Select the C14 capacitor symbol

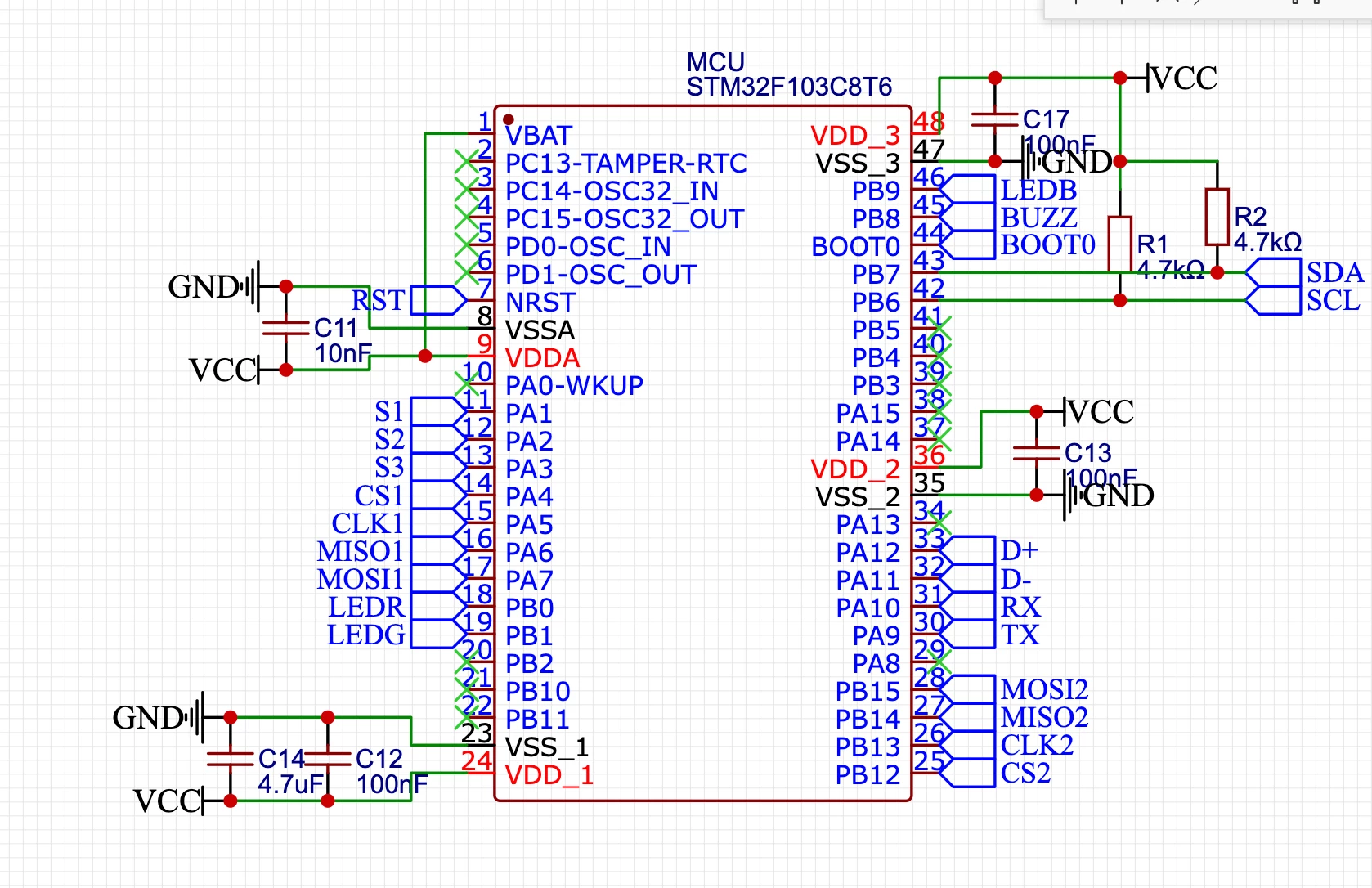coord(231,759)
